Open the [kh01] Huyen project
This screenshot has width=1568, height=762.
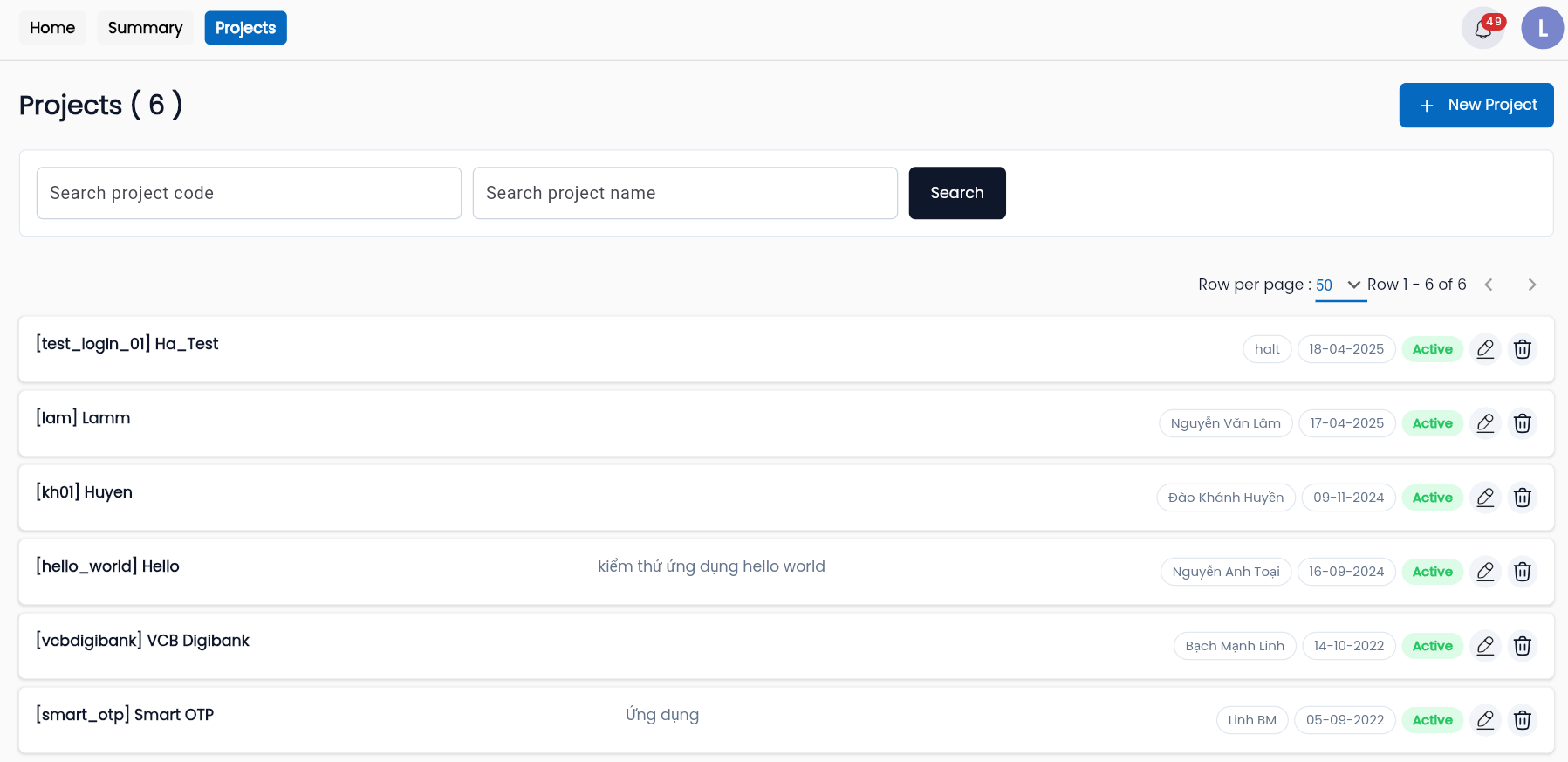pyautogui.click(x=84, y=492)
